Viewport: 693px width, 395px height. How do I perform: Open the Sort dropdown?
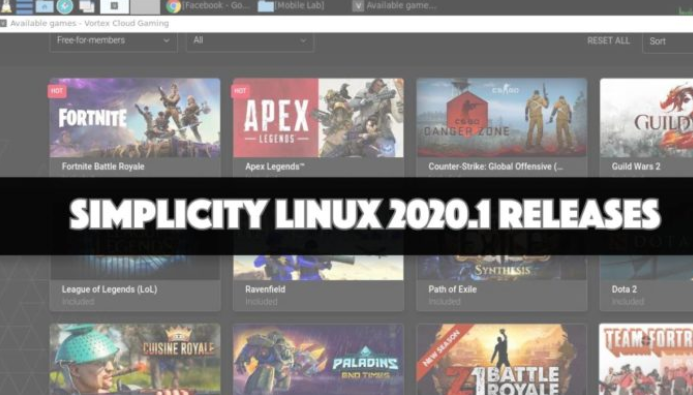pyautogui.click(x=667, y=42)
